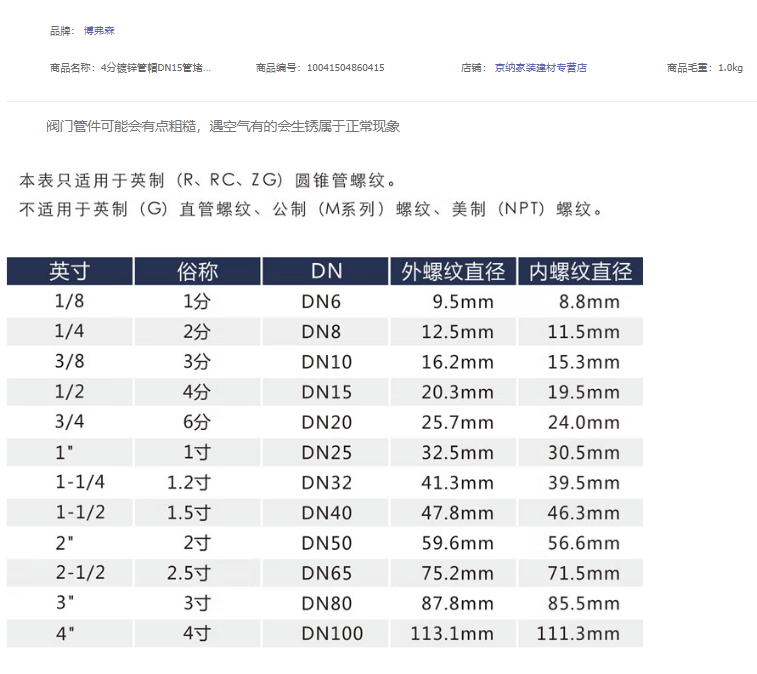Open the 京纳家装建材专营店 store link
757x674 pixels.
tap(541, 68)
